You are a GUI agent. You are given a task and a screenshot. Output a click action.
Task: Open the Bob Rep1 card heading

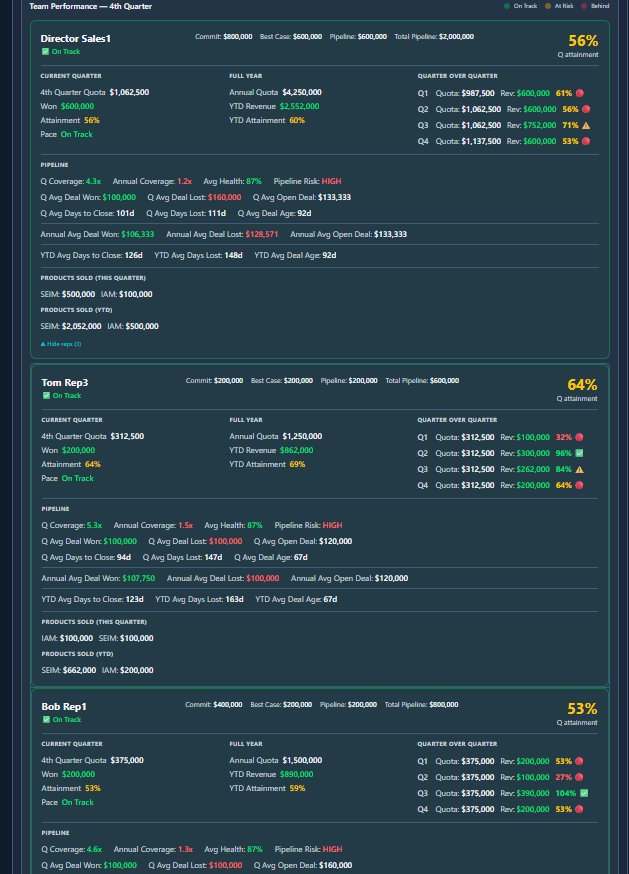tap(64, 707)
